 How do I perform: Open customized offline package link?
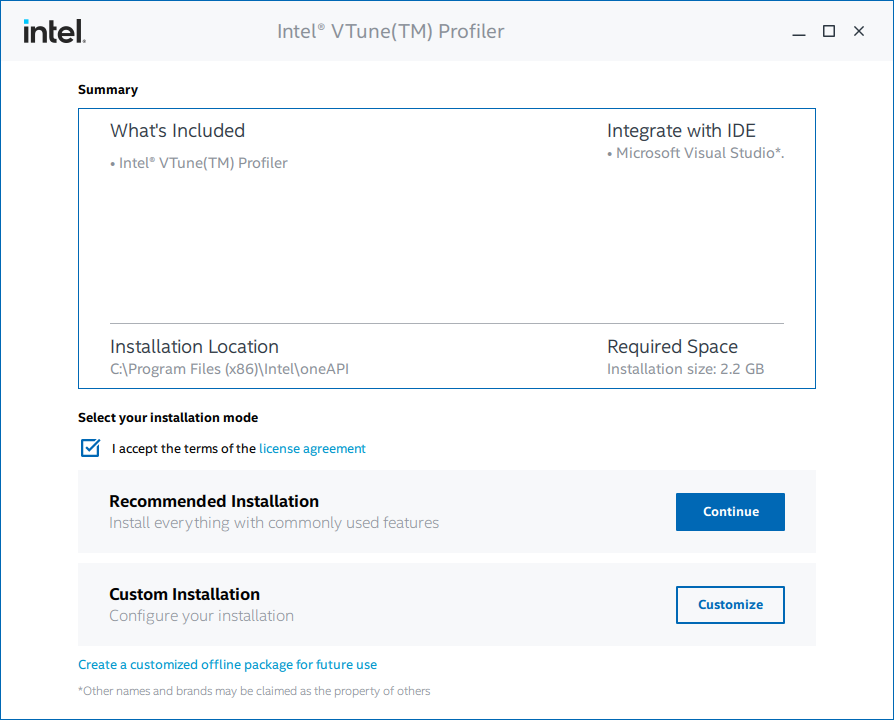point(227,664)
